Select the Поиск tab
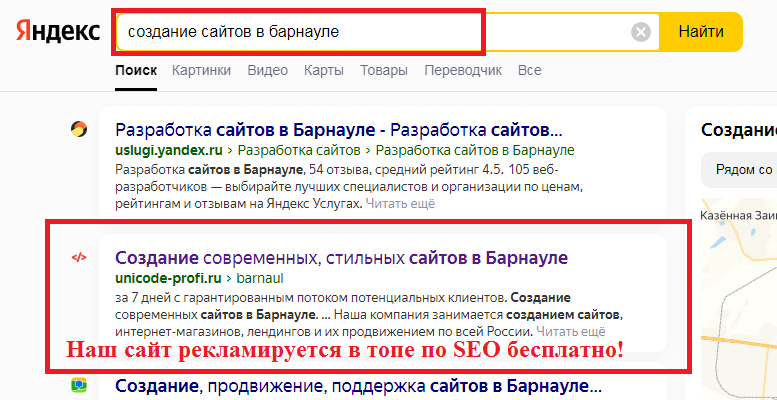 [x=136, y=70]
